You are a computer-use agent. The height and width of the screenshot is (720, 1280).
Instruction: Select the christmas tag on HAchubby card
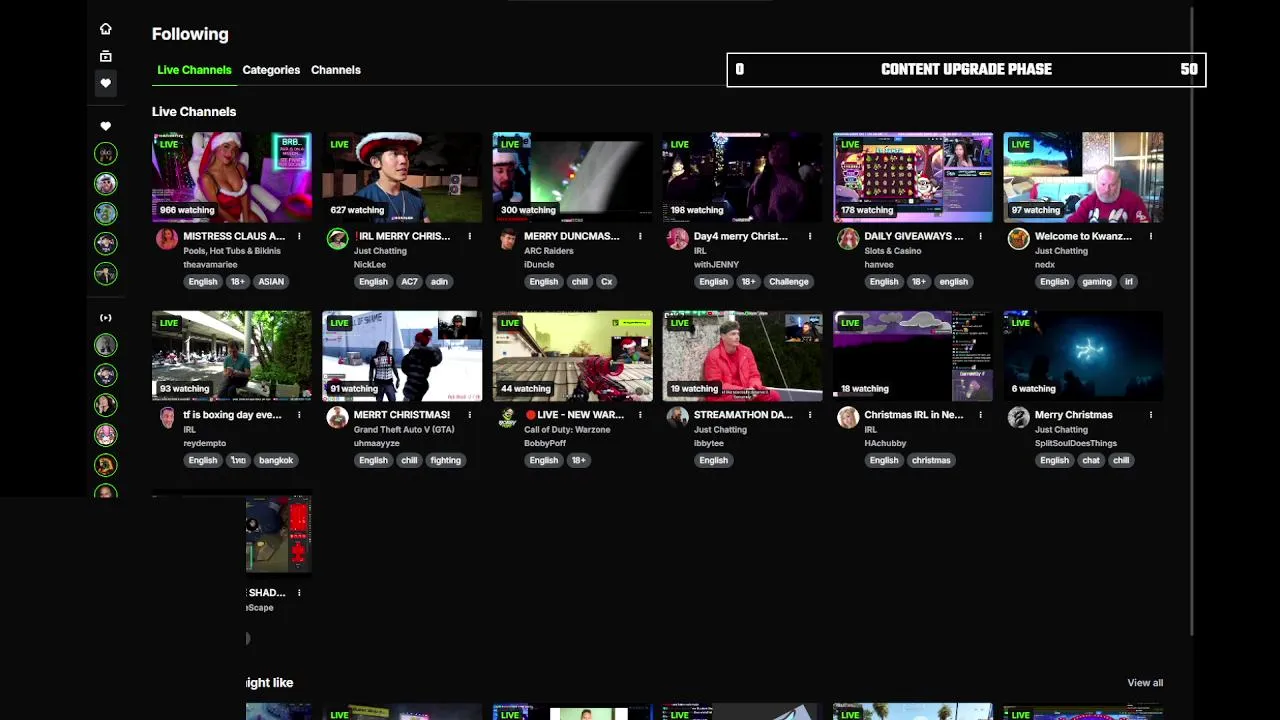click(931, 460)
